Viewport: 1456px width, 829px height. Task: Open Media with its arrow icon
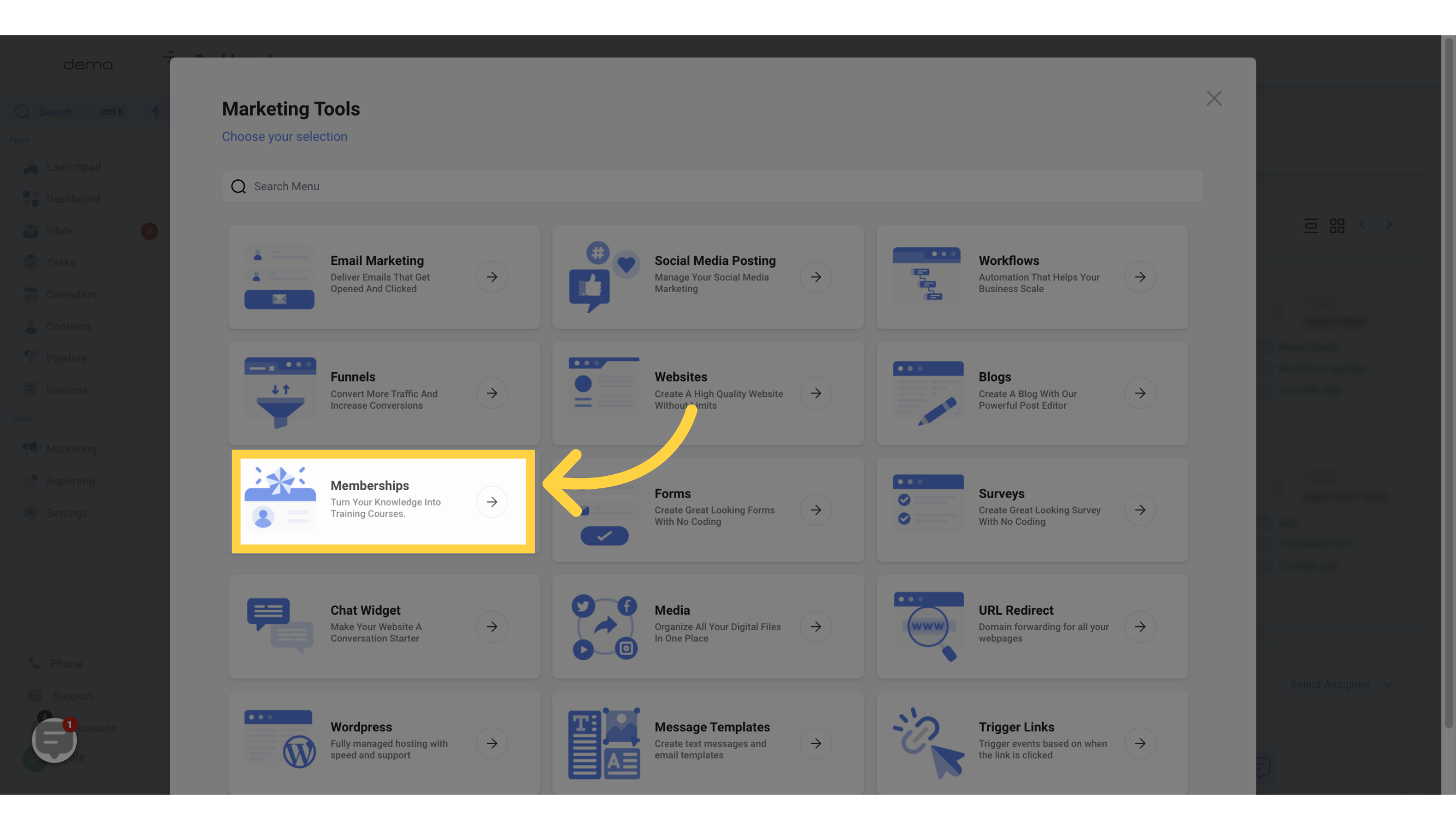816,626
